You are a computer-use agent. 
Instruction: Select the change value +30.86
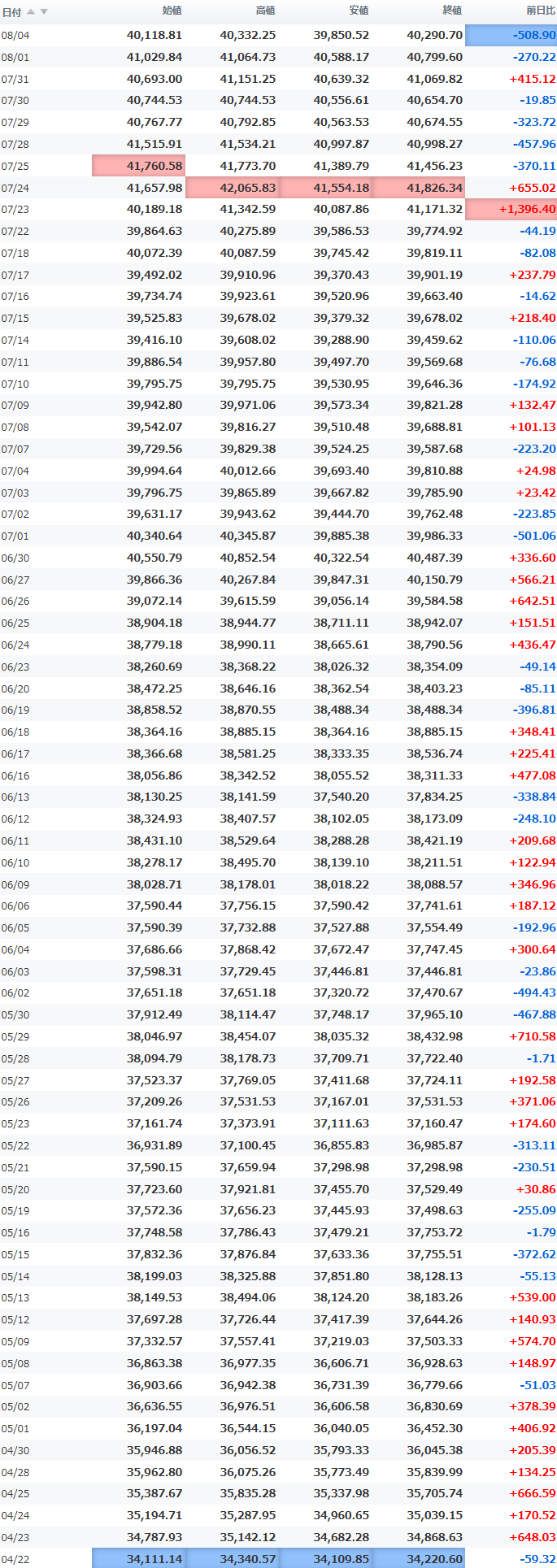536,1188
